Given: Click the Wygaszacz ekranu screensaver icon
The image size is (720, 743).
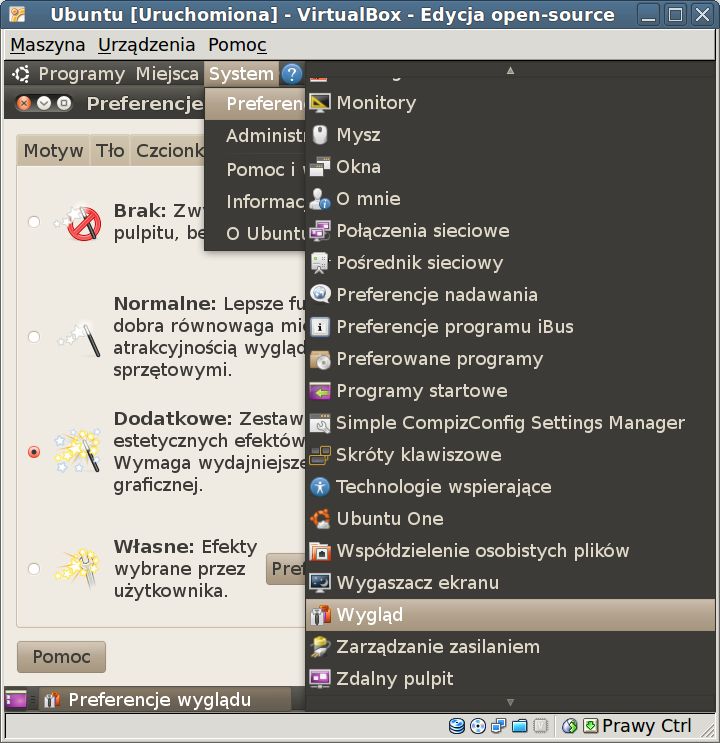Looking at the screenshot, I should click(320, 583).
